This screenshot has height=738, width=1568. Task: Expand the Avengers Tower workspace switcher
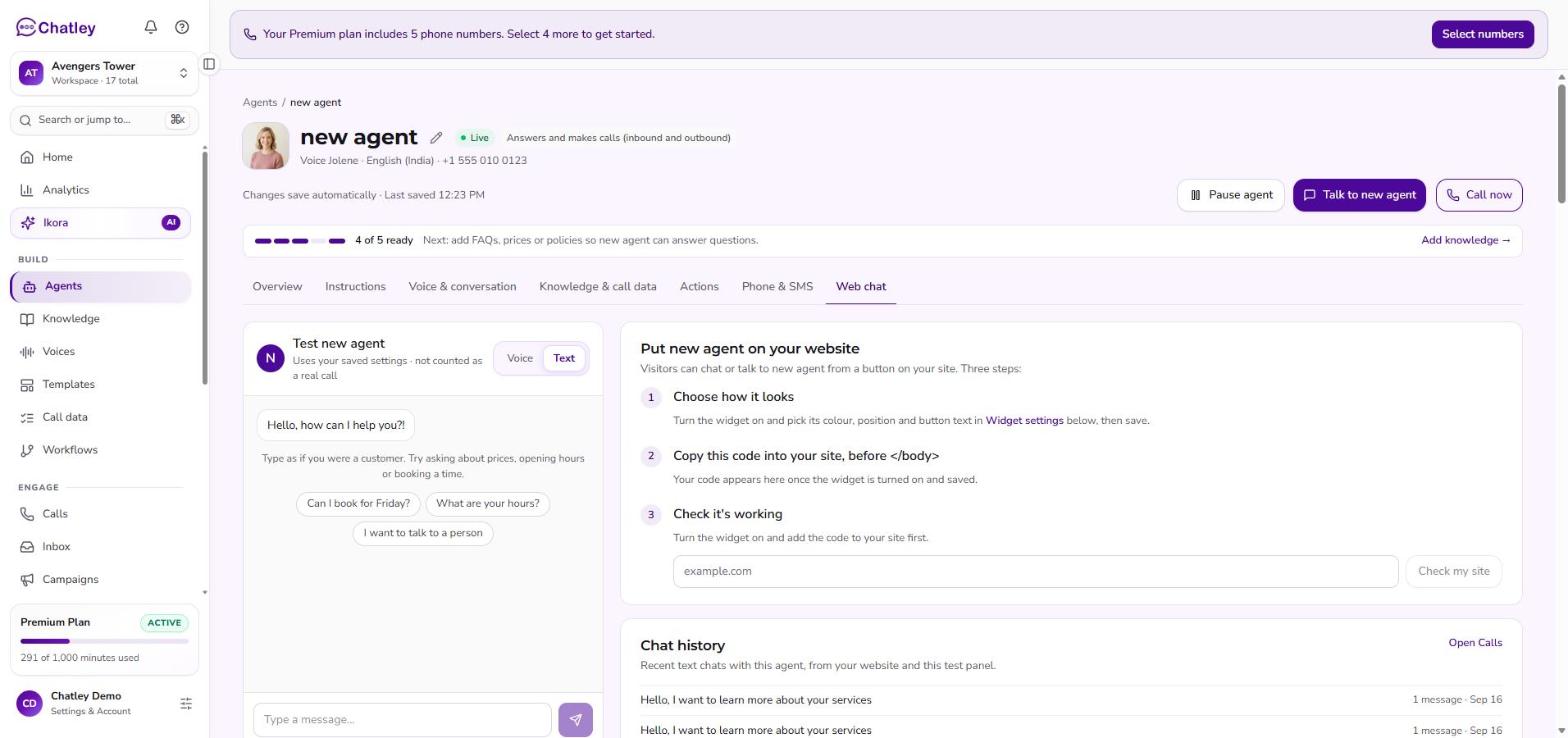104,73
